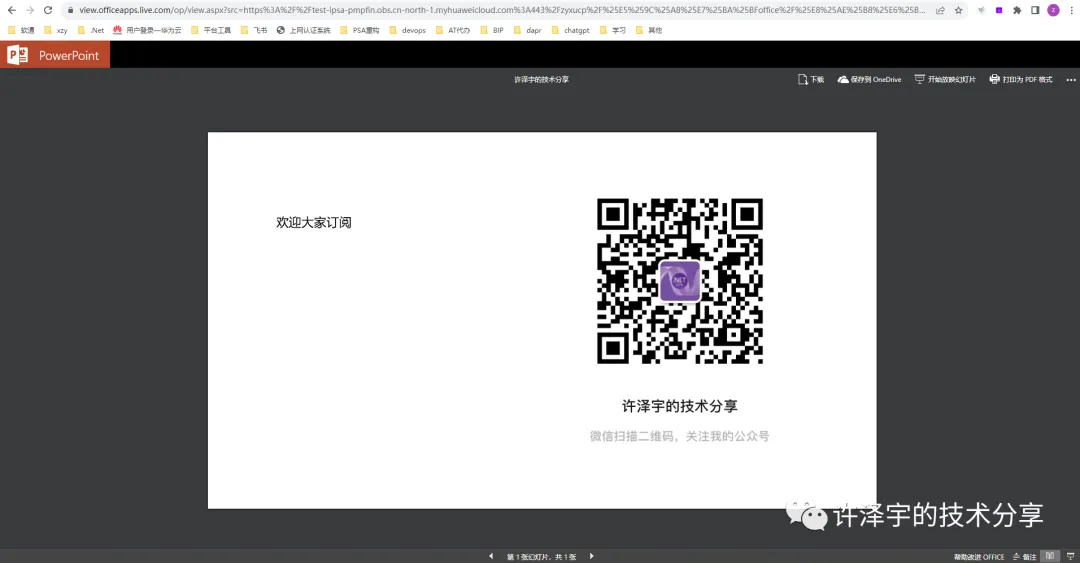Go to previous slide arrow
The height and width of the screenshot is (563, 1080).
[491, 556]
